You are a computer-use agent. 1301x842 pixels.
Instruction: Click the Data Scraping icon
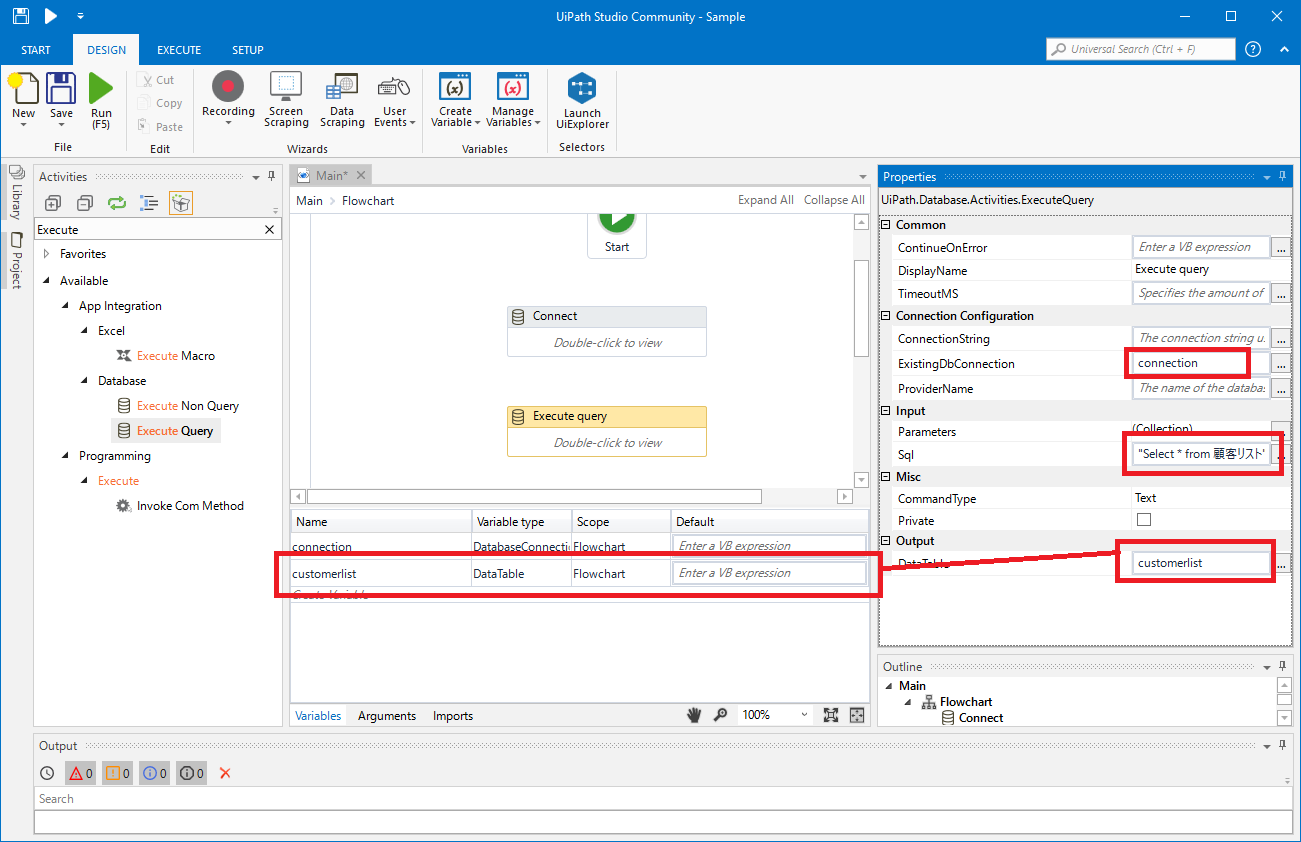[x=342, y=89]
